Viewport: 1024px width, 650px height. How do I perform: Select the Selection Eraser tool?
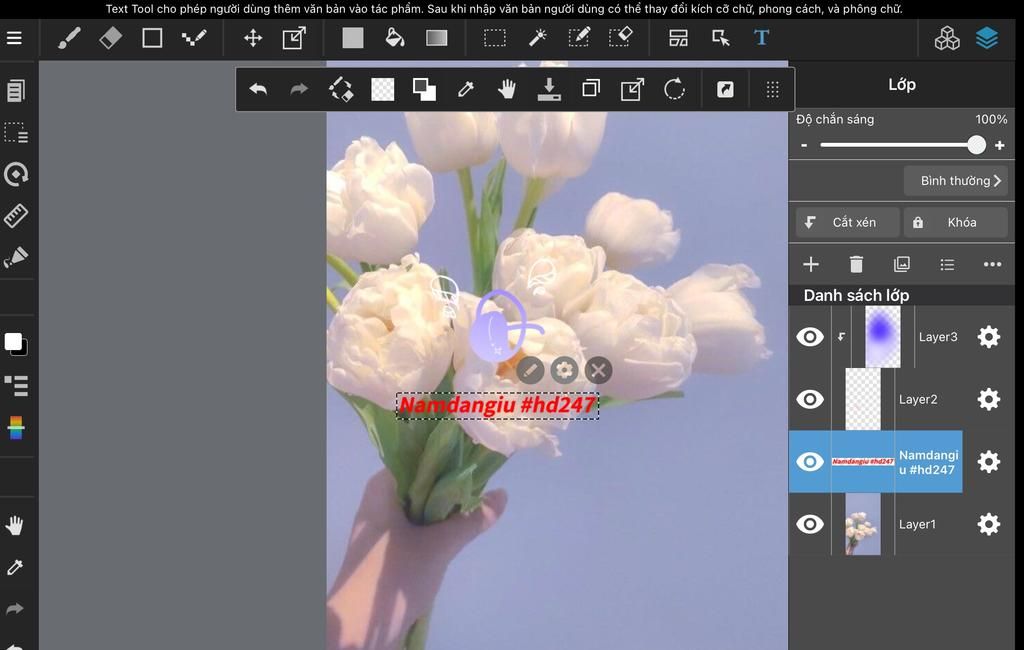[x=620, y=38]
